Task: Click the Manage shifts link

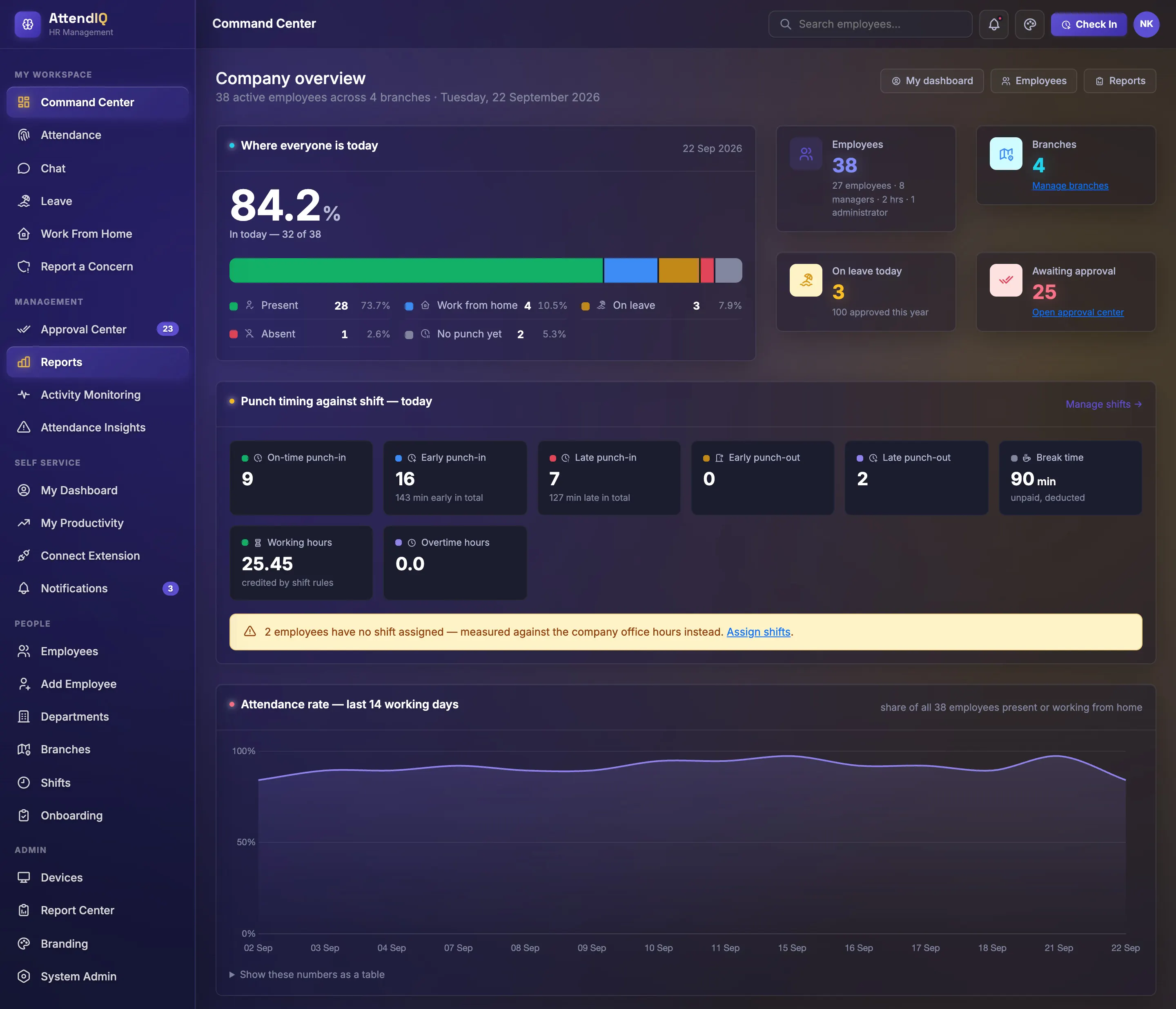Action: click(x=1103, y=404)
